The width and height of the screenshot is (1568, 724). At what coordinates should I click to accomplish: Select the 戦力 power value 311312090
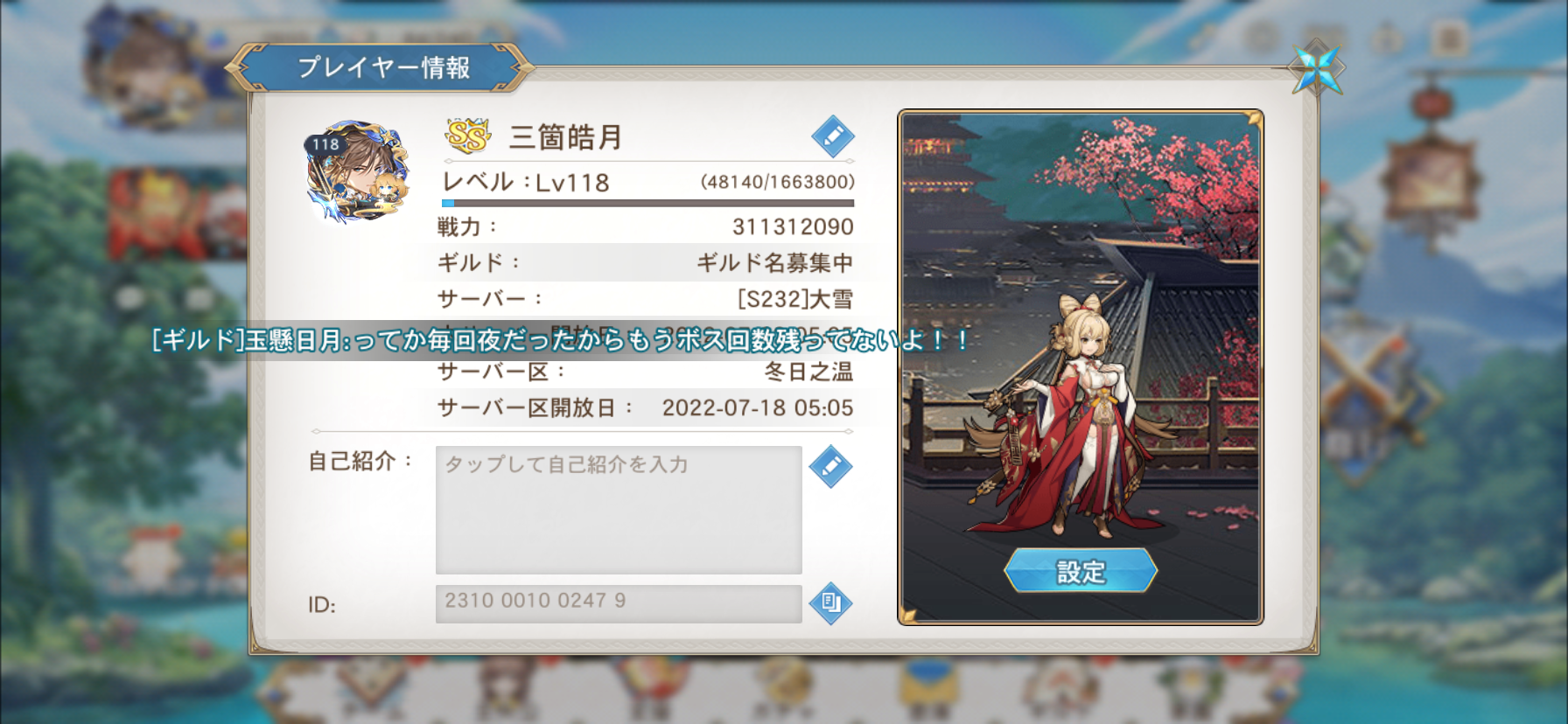[x=793, y=227]
